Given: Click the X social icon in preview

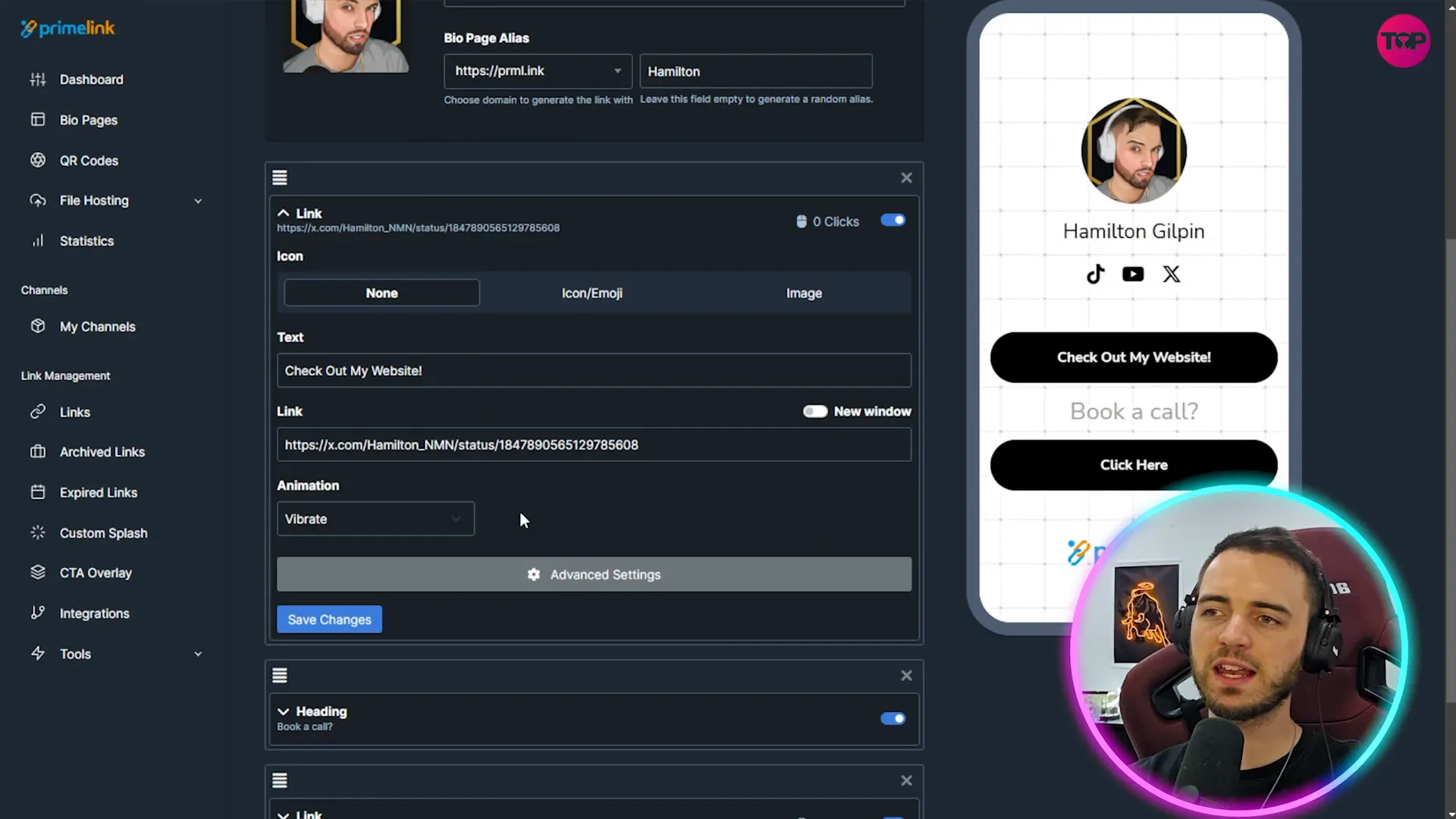Looking at the screenshot, I should click(x=1172, y=274).
